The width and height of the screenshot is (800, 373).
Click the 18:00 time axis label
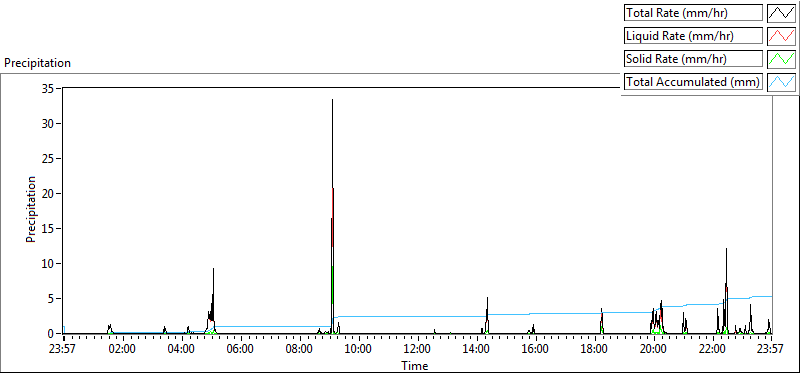(x=595, y=350)
